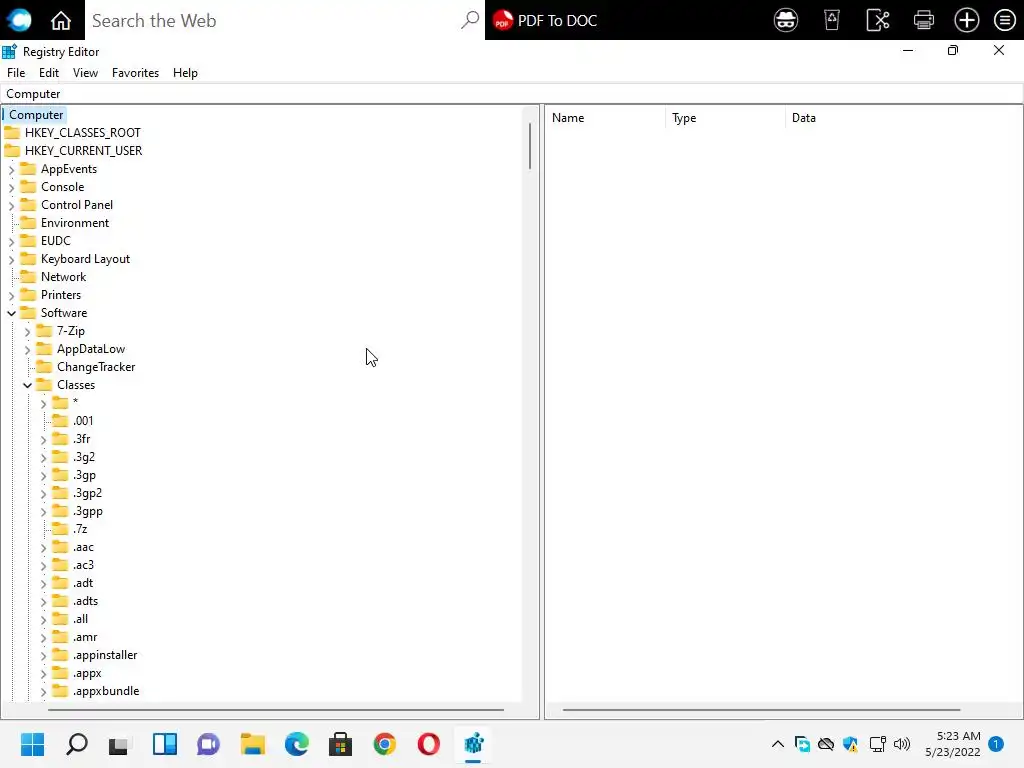Open File Explorer from taskbar

point(252,744)
